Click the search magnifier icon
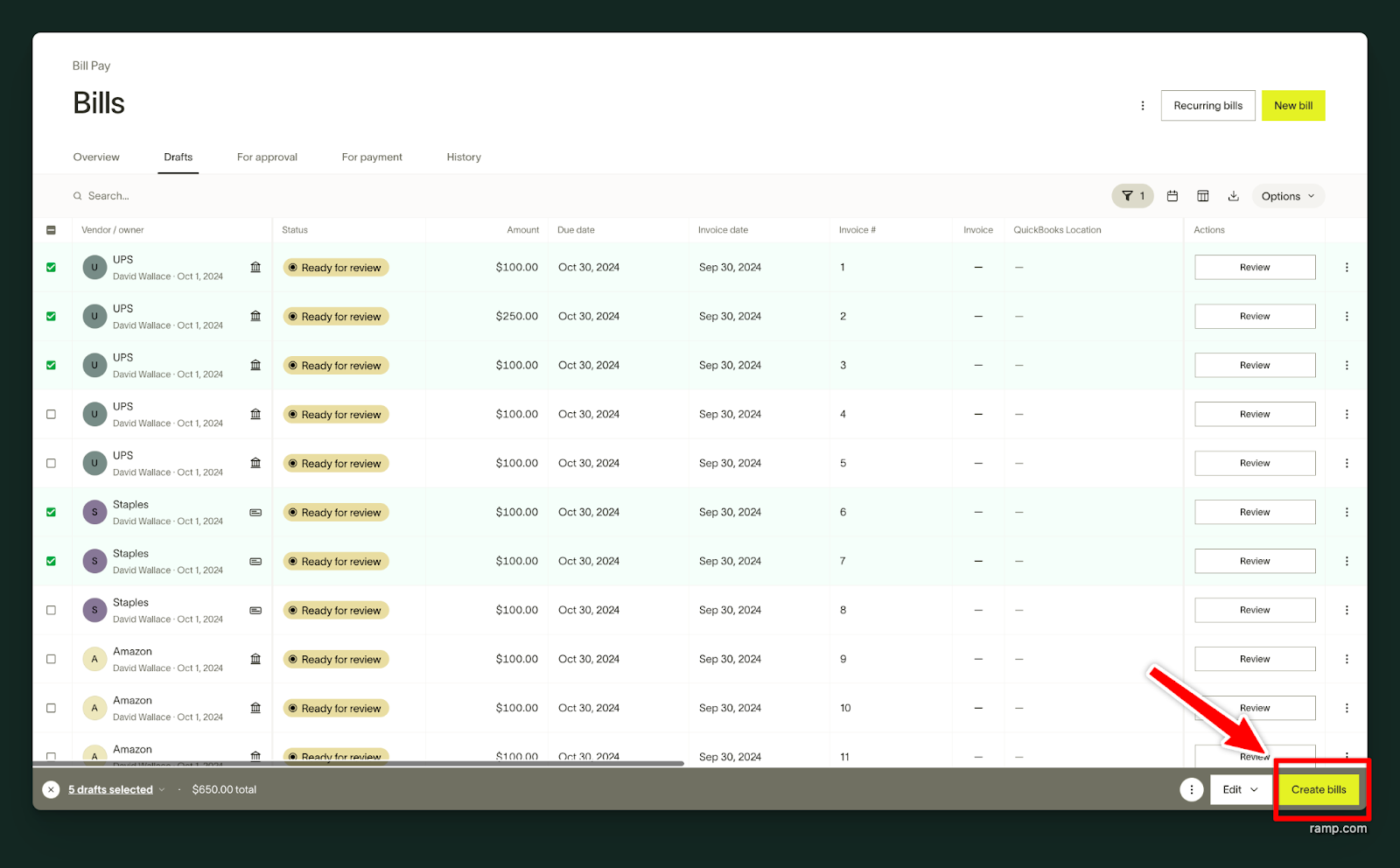Screen dimensions: 1400x868 pyautogui.click(x=78, y=196)
